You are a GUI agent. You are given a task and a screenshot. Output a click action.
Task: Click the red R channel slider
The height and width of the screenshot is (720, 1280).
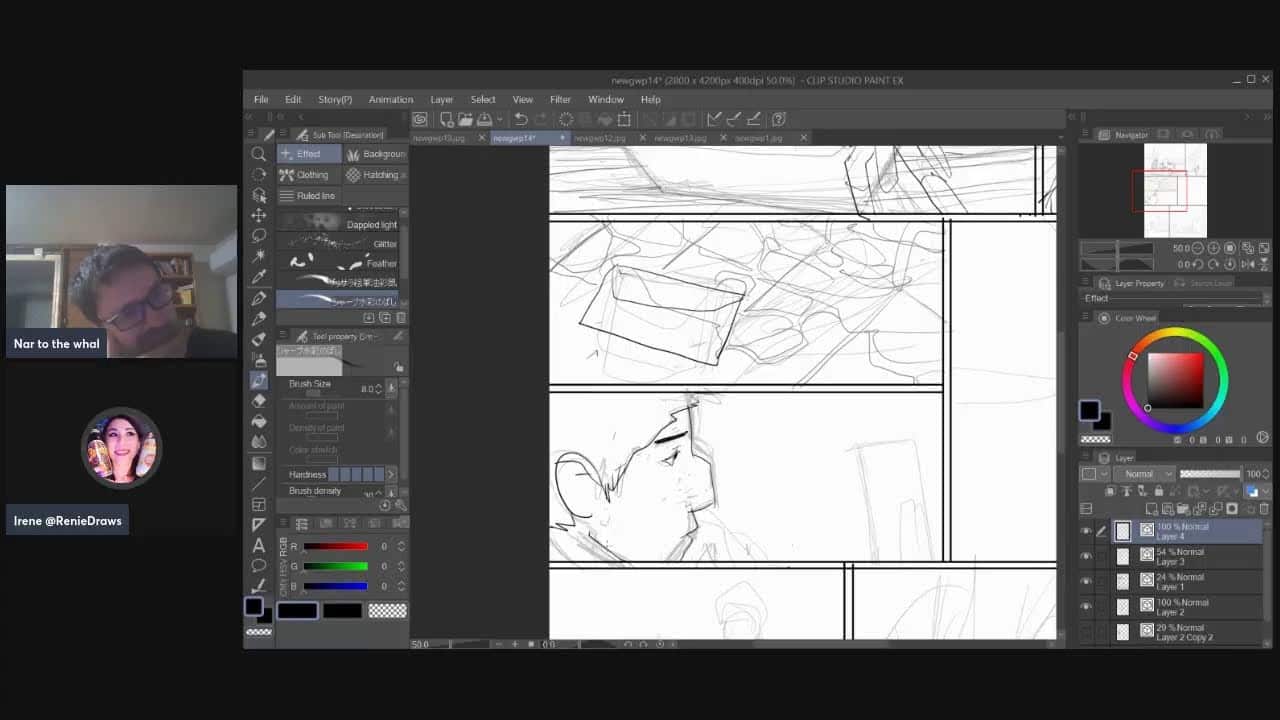pos(335,546)
